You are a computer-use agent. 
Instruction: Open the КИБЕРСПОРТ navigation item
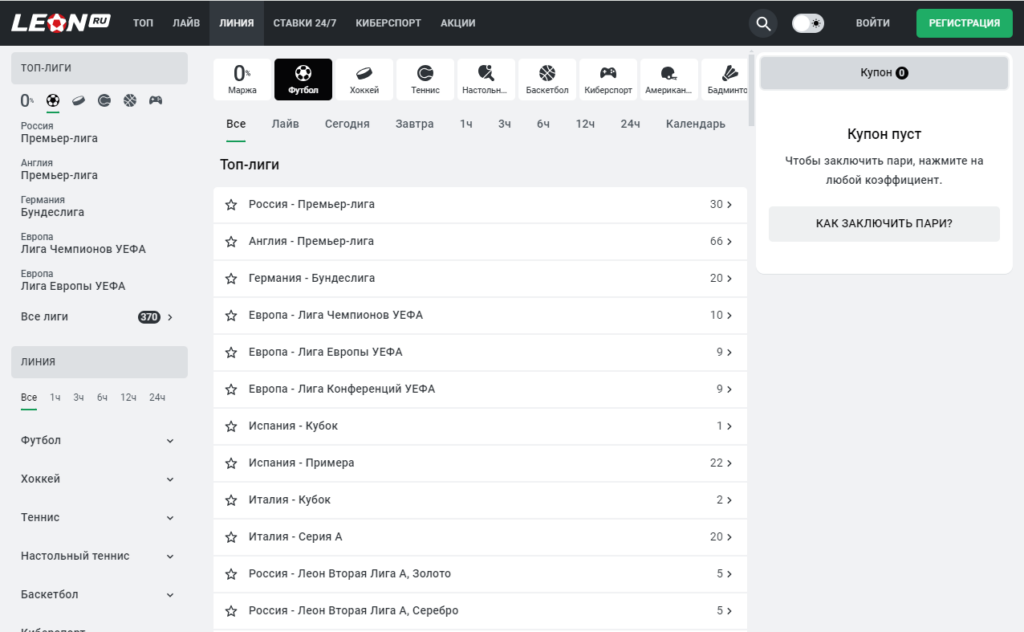(388, 23)
